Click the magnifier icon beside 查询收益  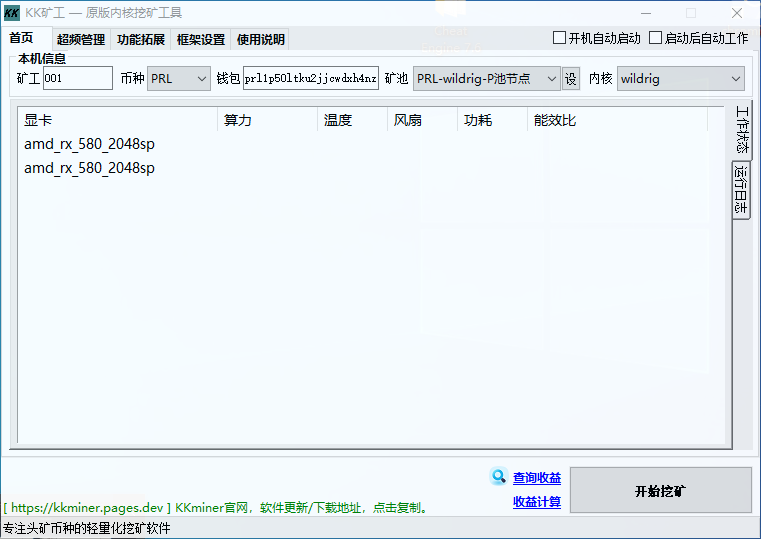pos(498,477)
